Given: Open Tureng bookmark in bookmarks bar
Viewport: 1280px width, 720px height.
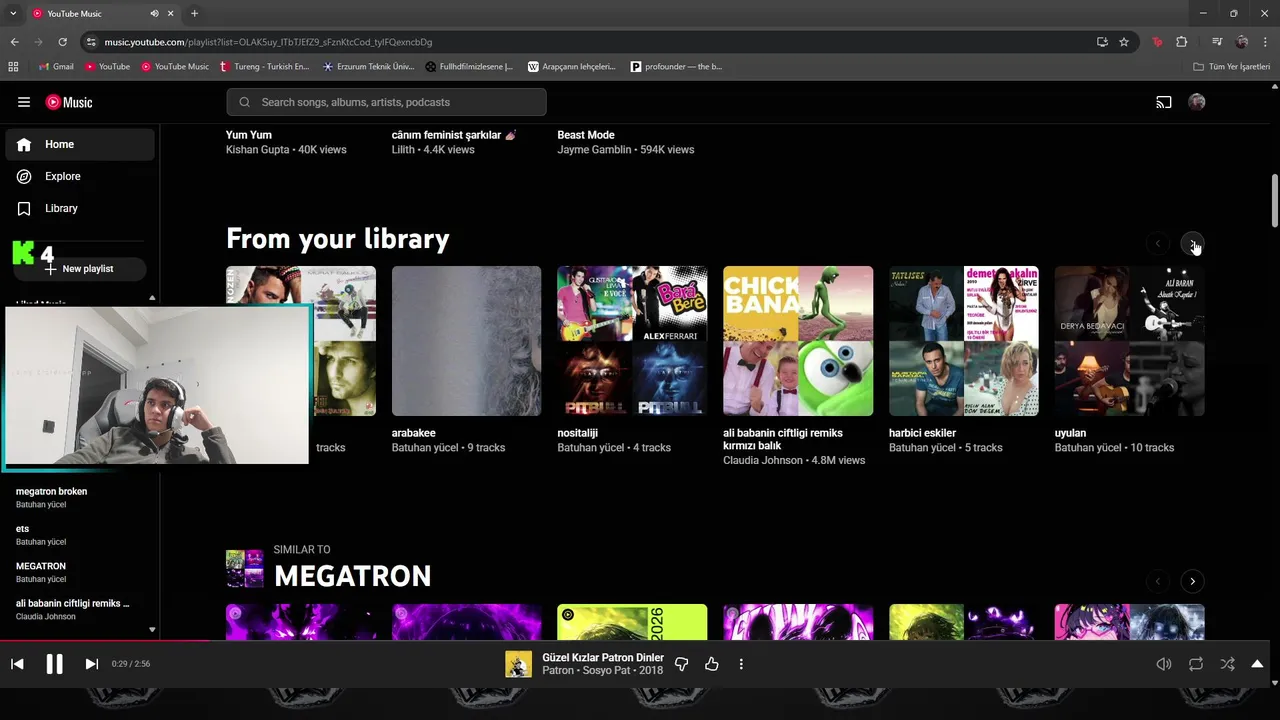Looking at the screenshot, I should [265, 67].
